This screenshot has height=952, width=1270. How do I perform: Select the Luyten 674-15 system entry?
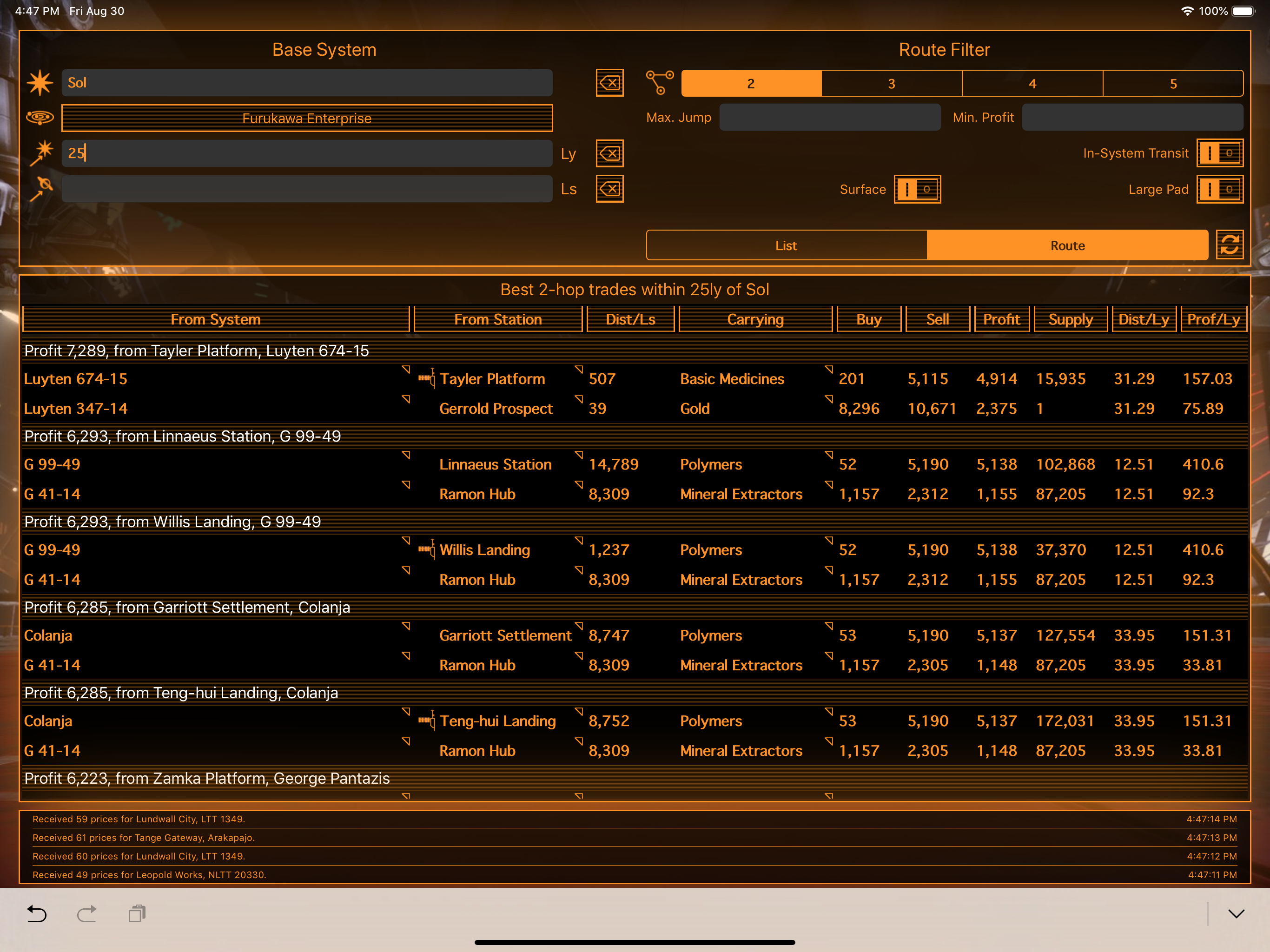[76, 379]
